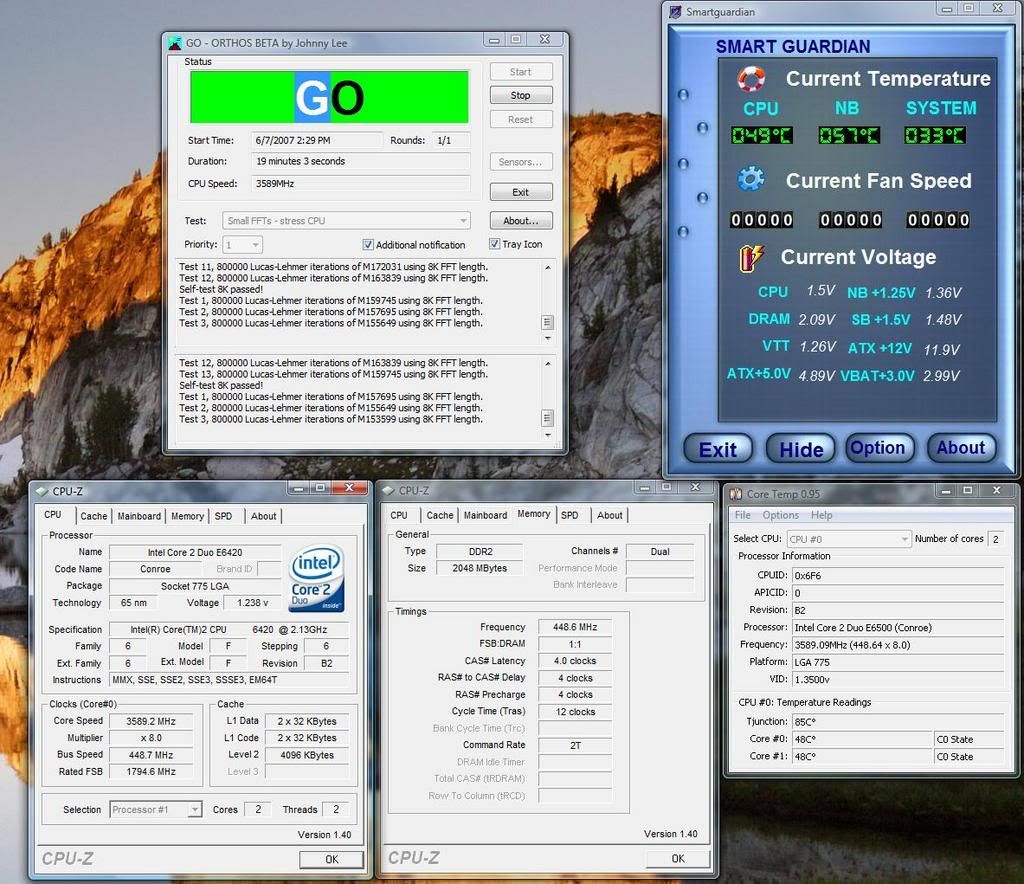Viewport: 1024px width, 884px height.
Task: Click the Core Temp title bar icon
Action: pyautogui.click(x=736, y=494)
